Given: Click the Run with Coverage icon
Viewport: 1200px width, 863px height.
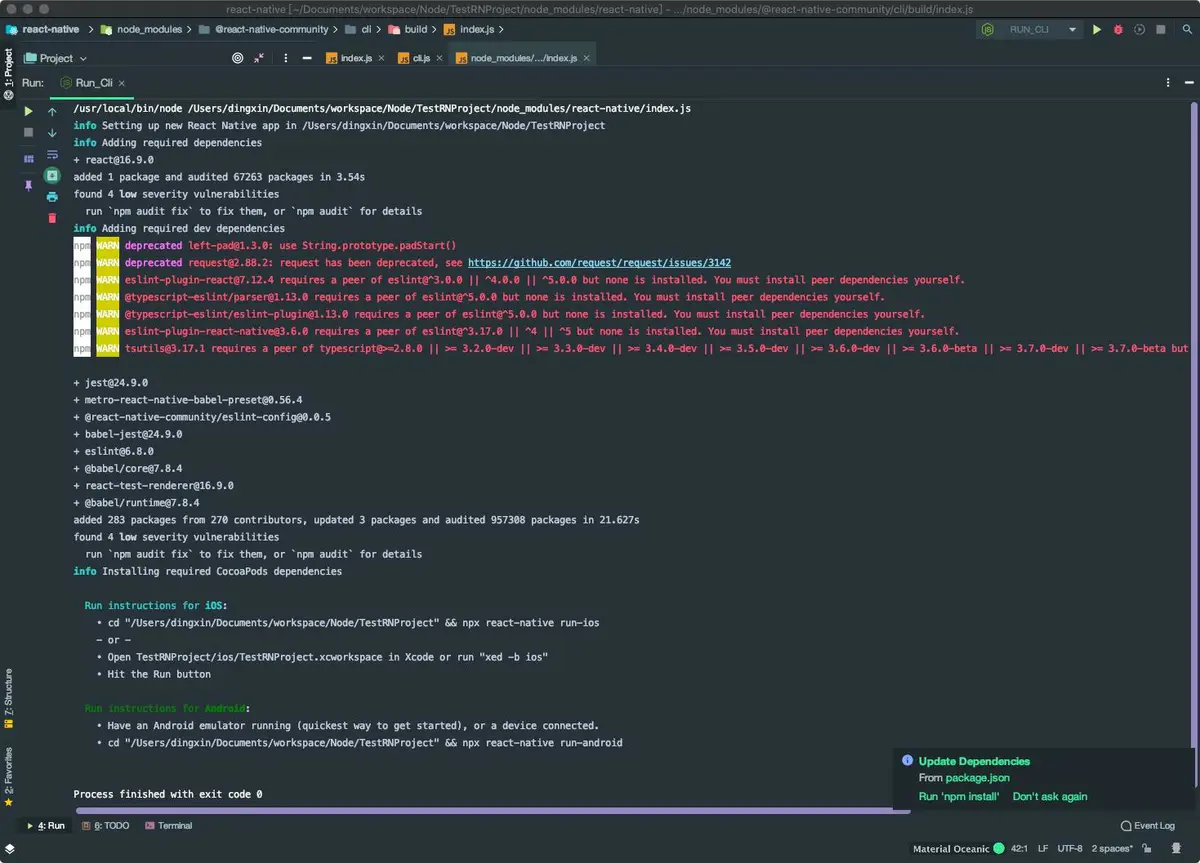Looking at the screenshot, I should pyautogui.click(x=1140, y=30).
